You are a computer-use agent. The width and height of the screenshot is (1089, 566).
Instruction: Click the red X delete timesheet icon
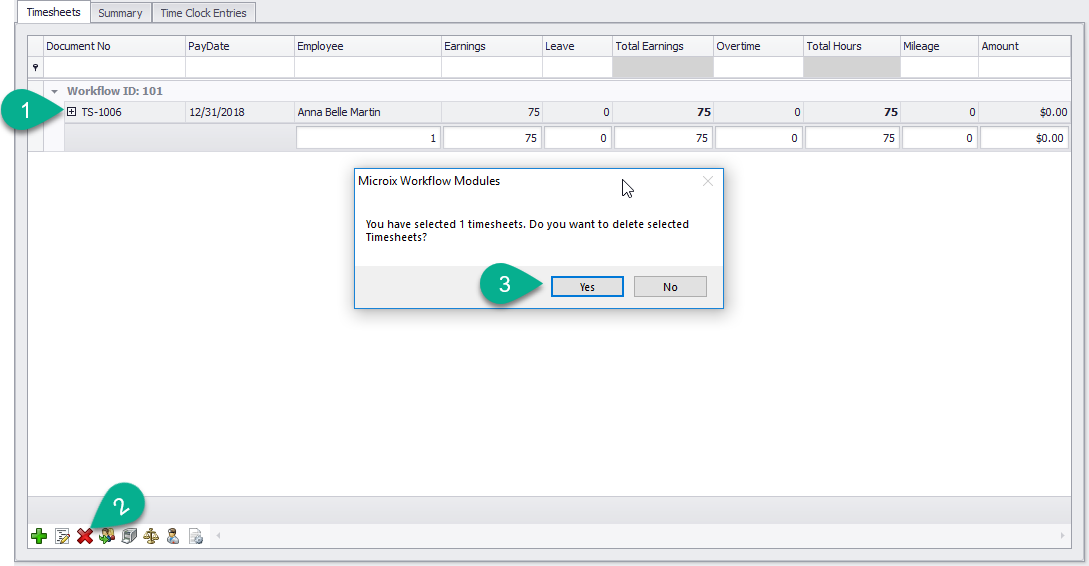point(84,537)
